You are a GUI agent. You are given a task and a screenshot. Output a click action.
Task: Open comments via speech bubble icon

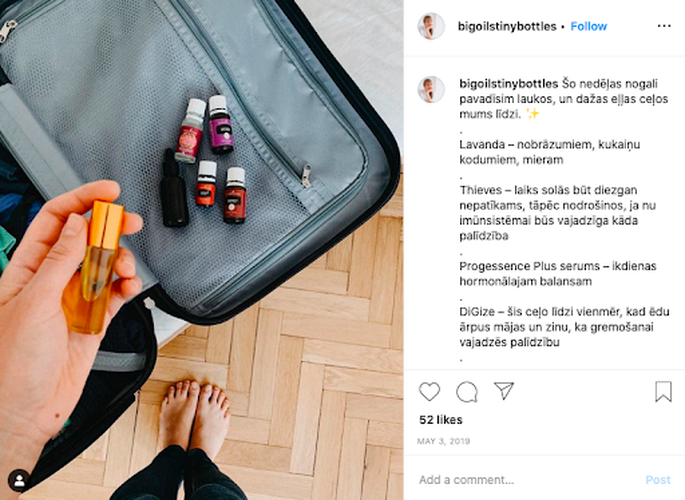tap(467, 391)
